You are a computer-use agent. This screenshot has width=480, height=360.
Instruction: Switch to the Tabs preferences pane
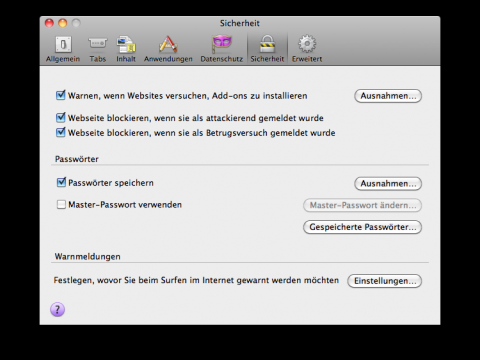click(97, 49)
